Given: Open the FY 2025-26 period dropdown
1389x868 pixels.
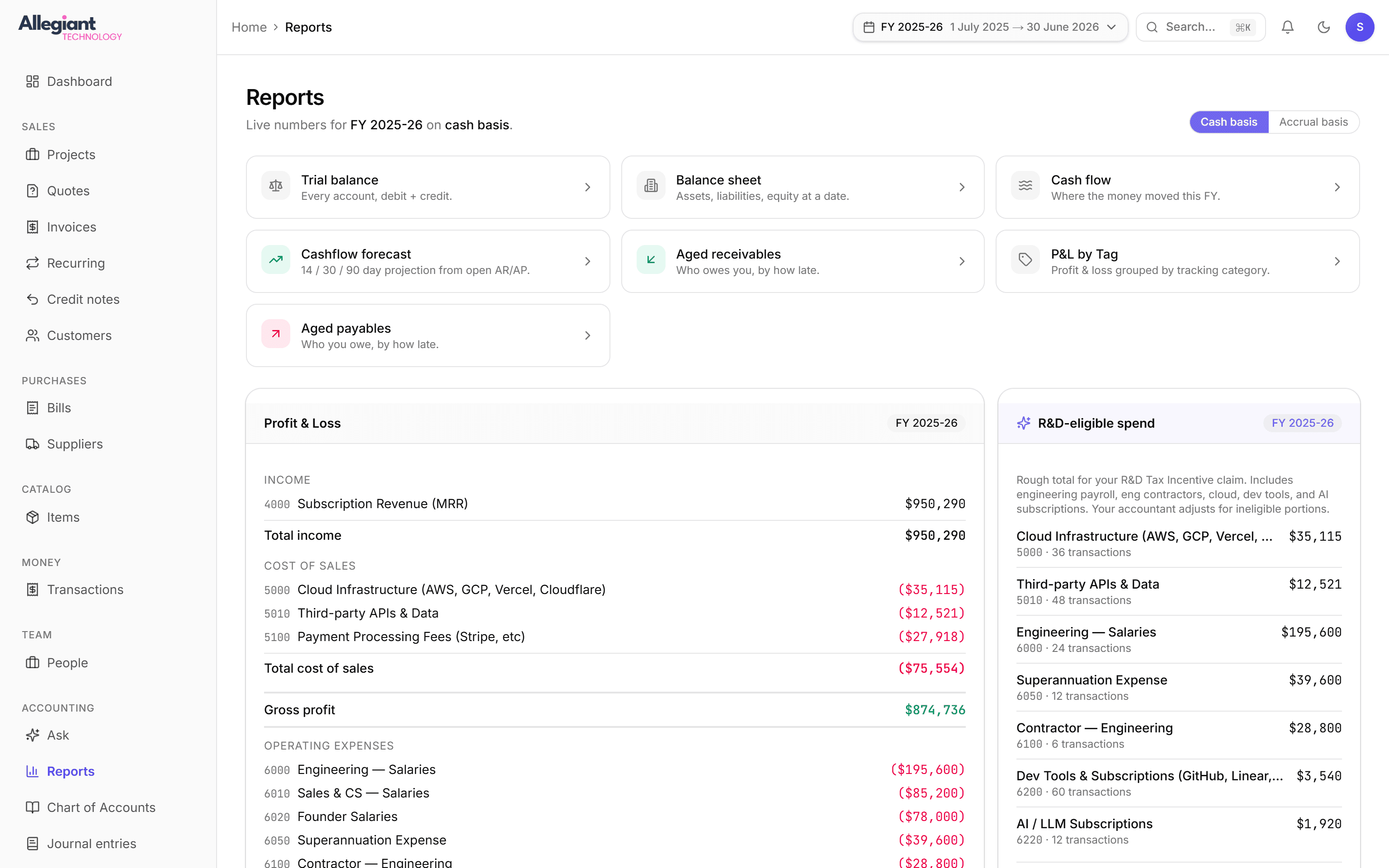Looking at the screenshot, I should [990, 27].
